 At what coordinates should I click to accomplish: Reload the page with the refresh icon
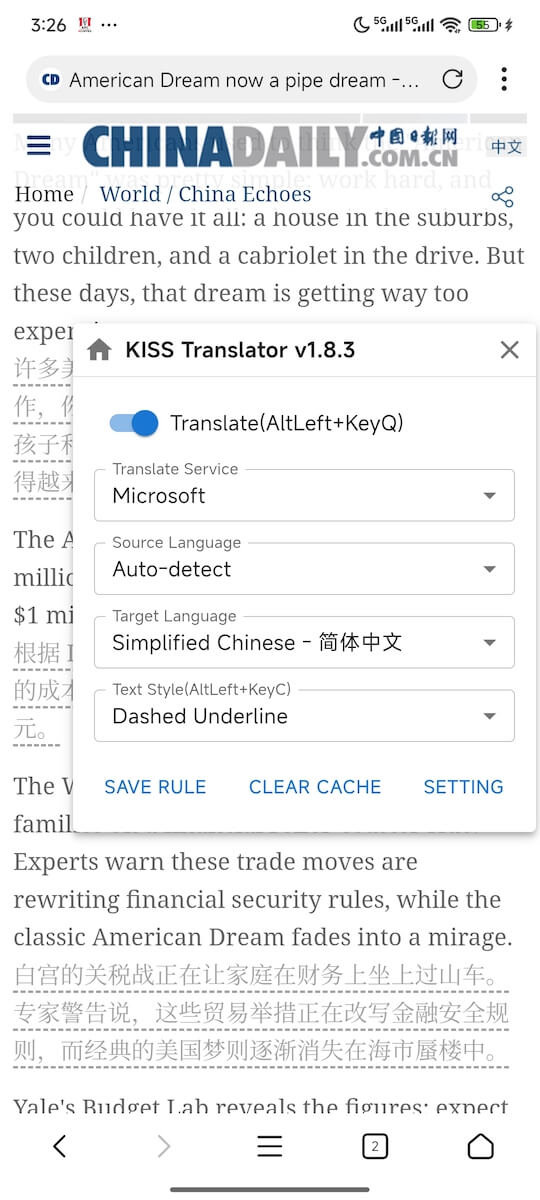pos(452,80)
